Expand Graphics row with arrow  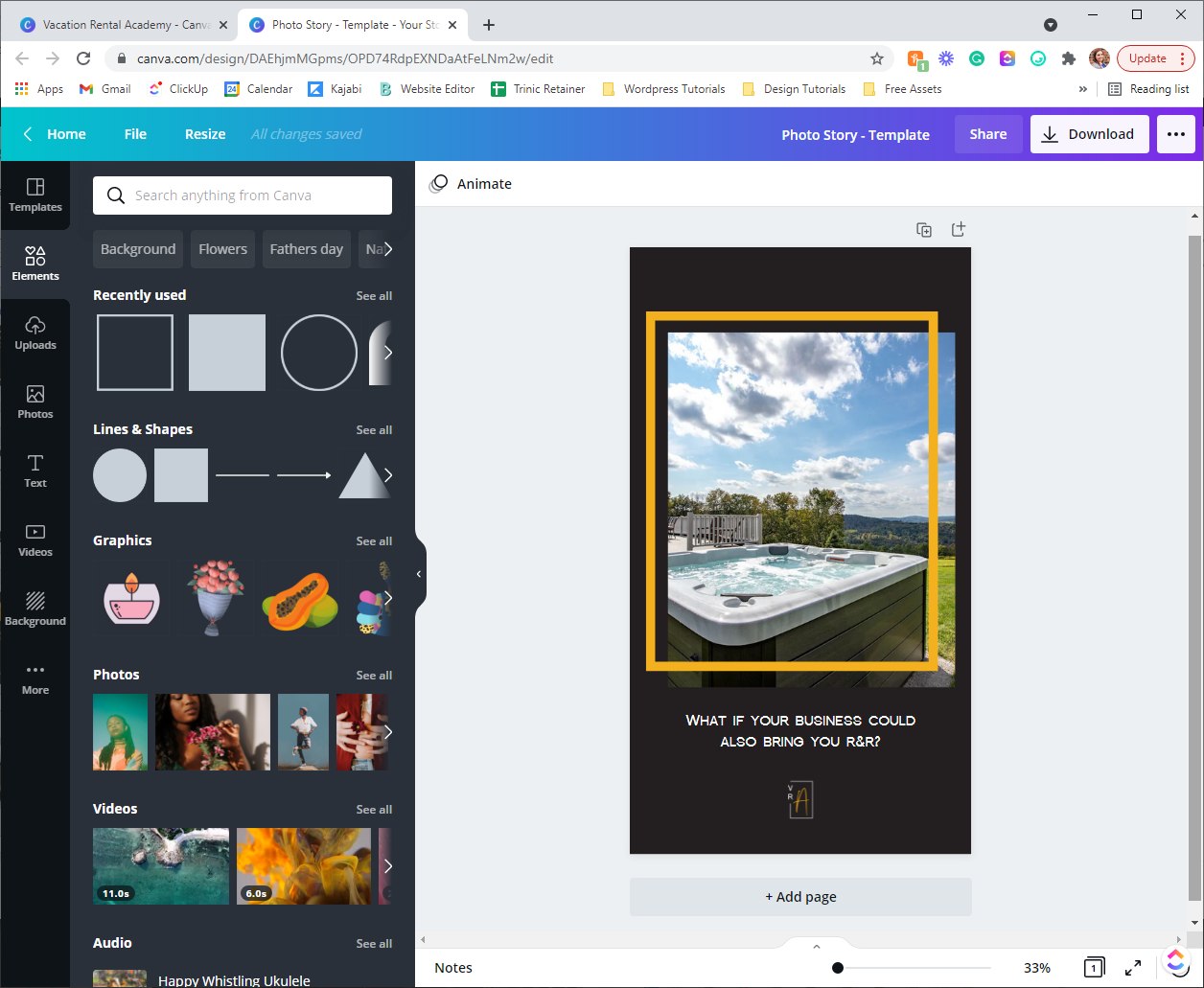pos(387,598)
